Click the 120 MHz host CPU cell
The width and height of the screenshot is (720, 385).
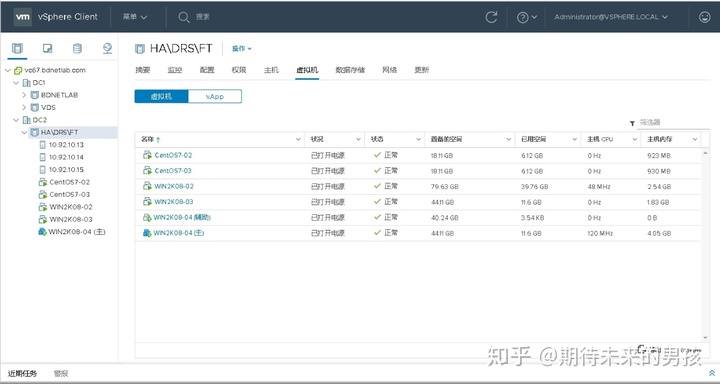600,233
